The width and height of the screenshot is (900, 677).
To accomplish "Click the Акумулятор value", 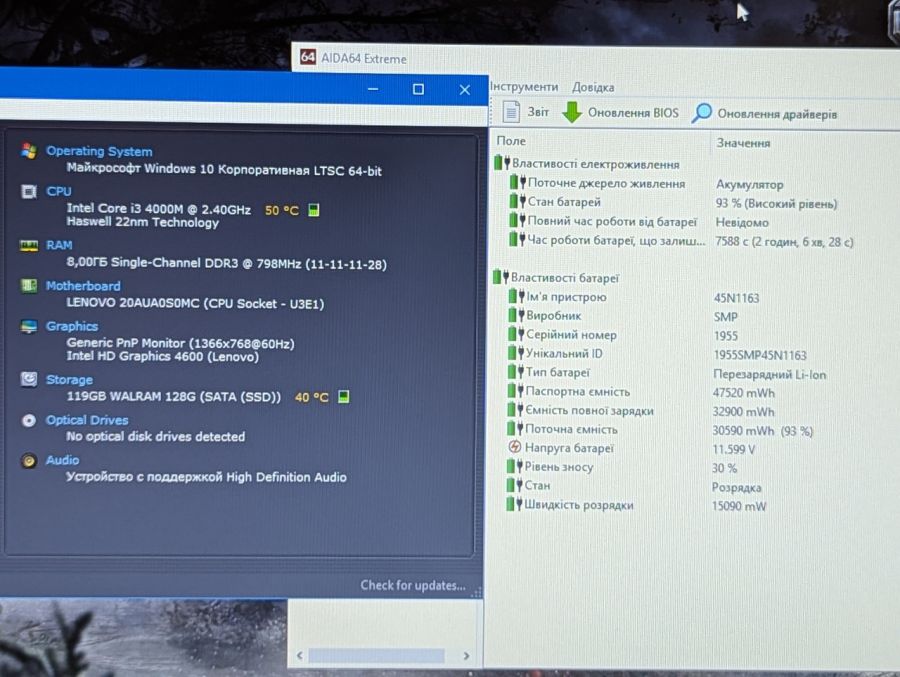I will (x=749, y=185).
